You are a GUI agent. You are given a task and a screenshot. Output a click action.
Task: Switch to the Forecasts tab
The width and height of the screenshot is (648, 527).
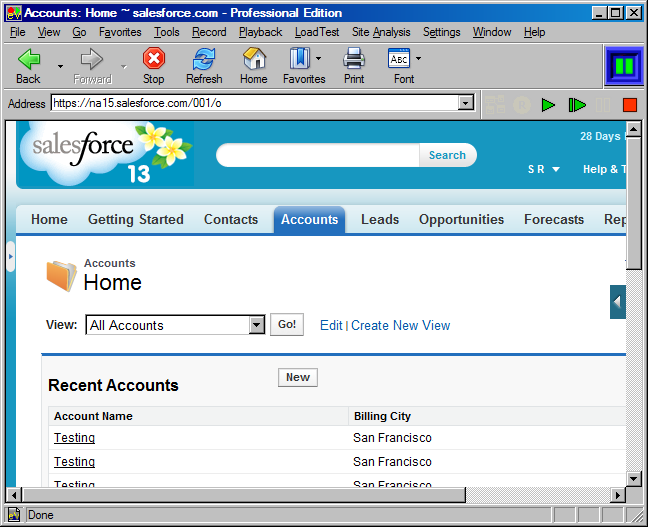tap(554, 219)
